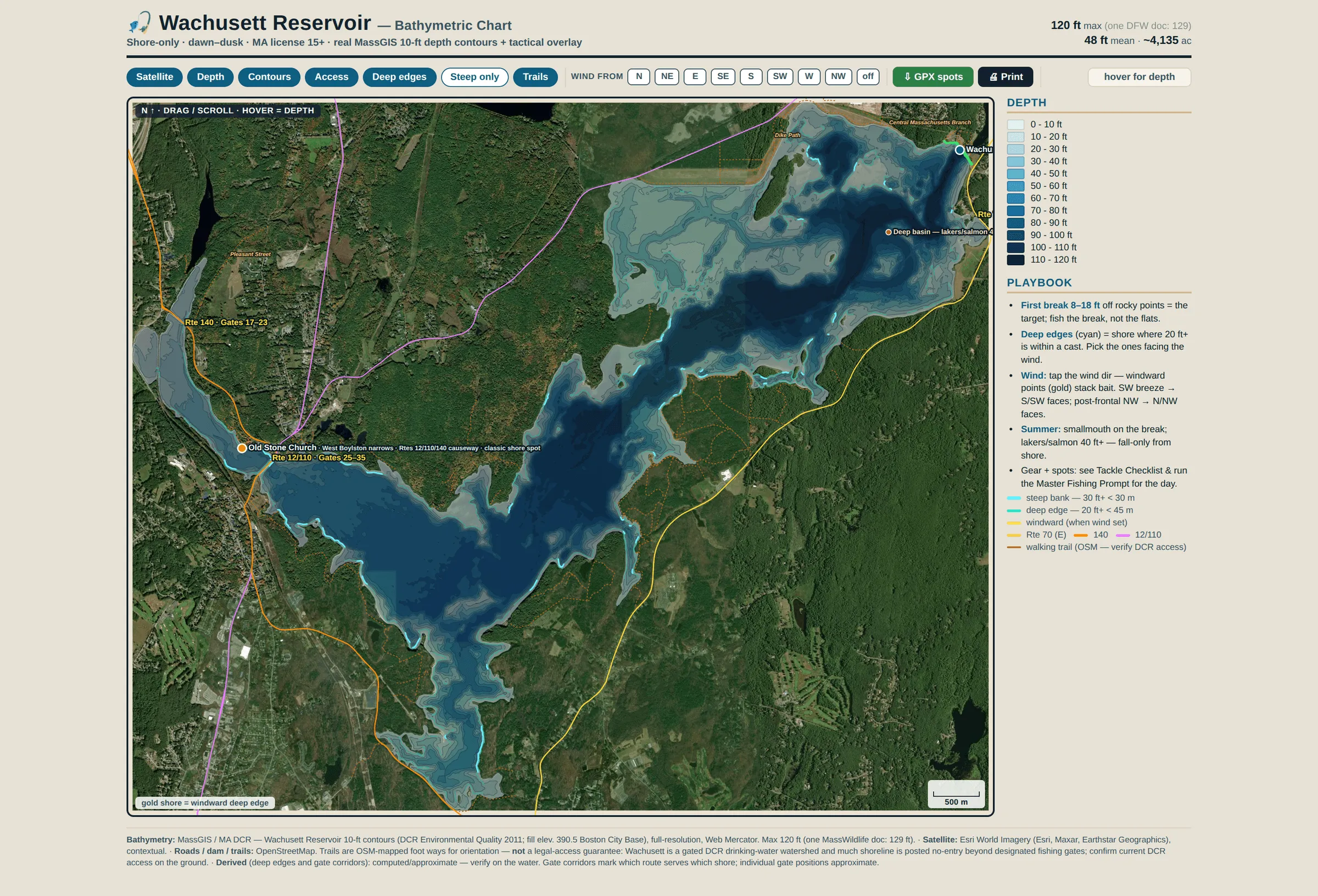
Task: Set wind from N
Action: tap(639, 76)
